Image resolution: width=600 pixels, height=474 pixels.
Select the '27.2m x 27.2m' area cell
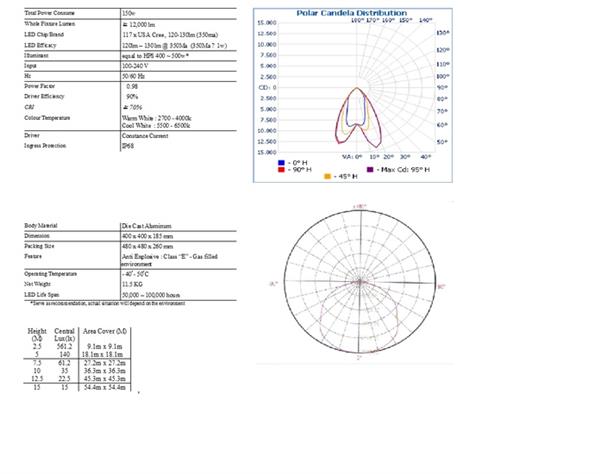click(105, 363)
